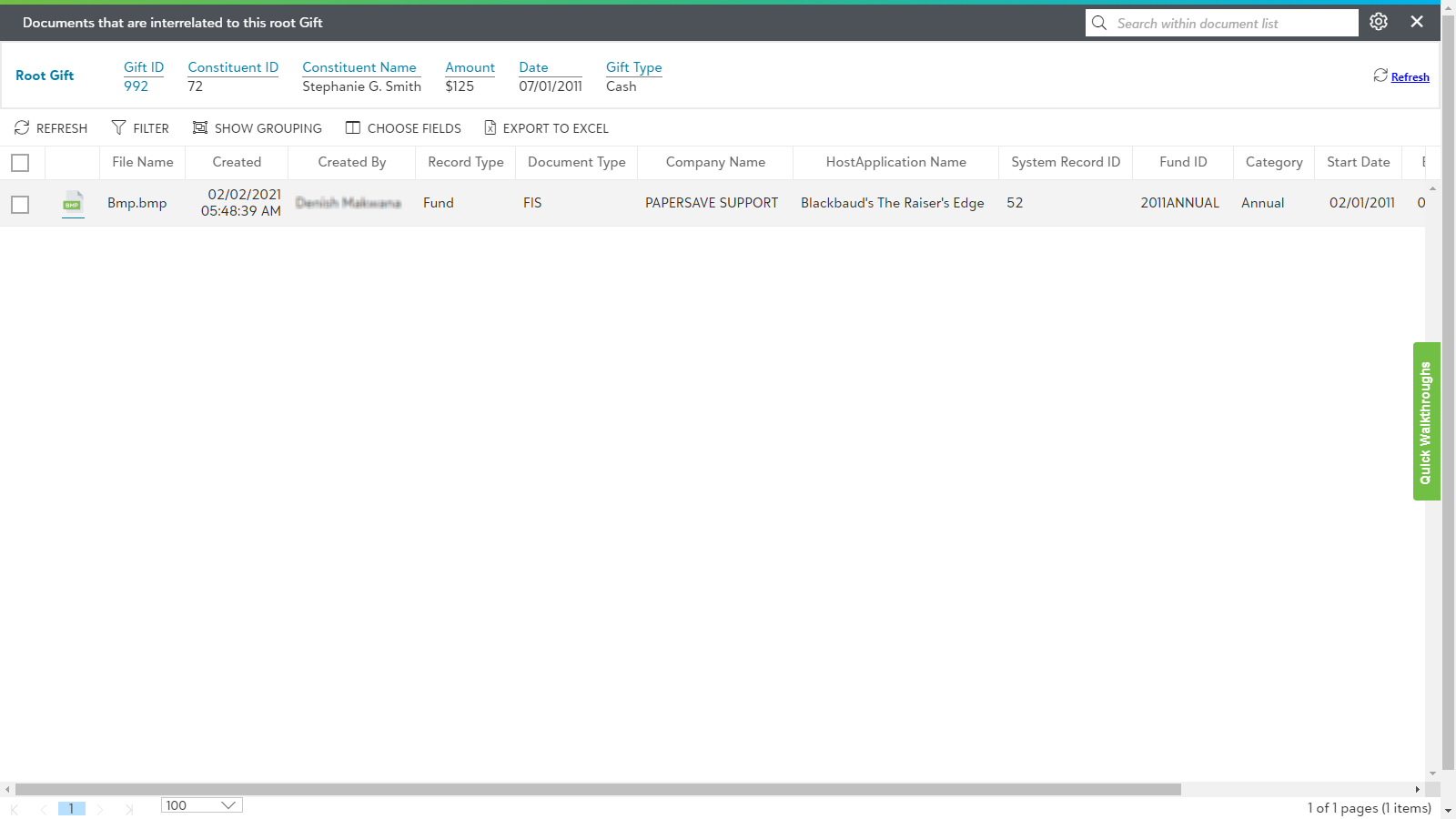Sort by Document Type column header
This screenshot has width=1456, height=819.
[576, 162]
